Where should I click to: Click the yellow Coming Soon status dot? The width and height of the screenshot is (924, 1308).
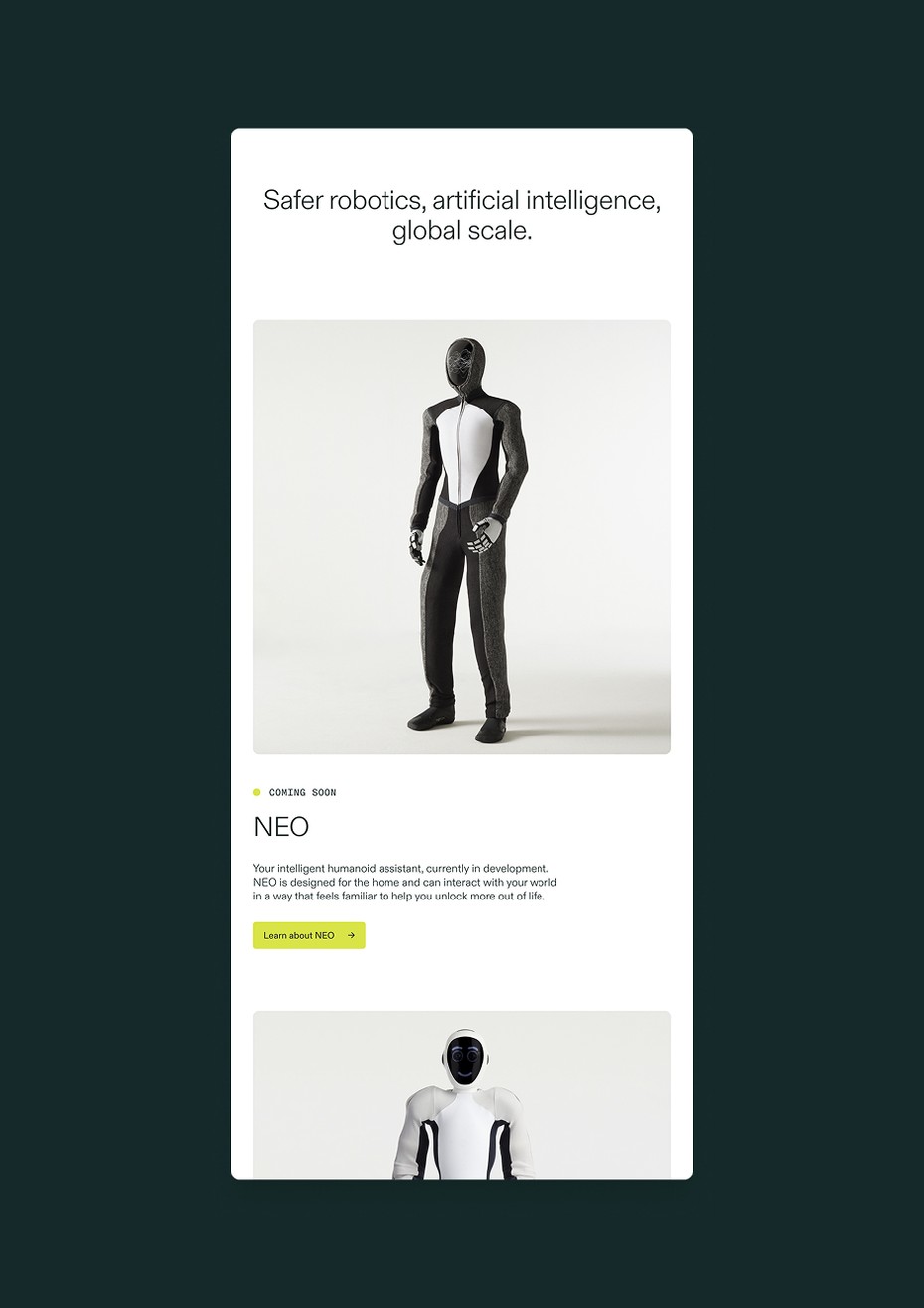pyautogui.click(x=257, y=792)
